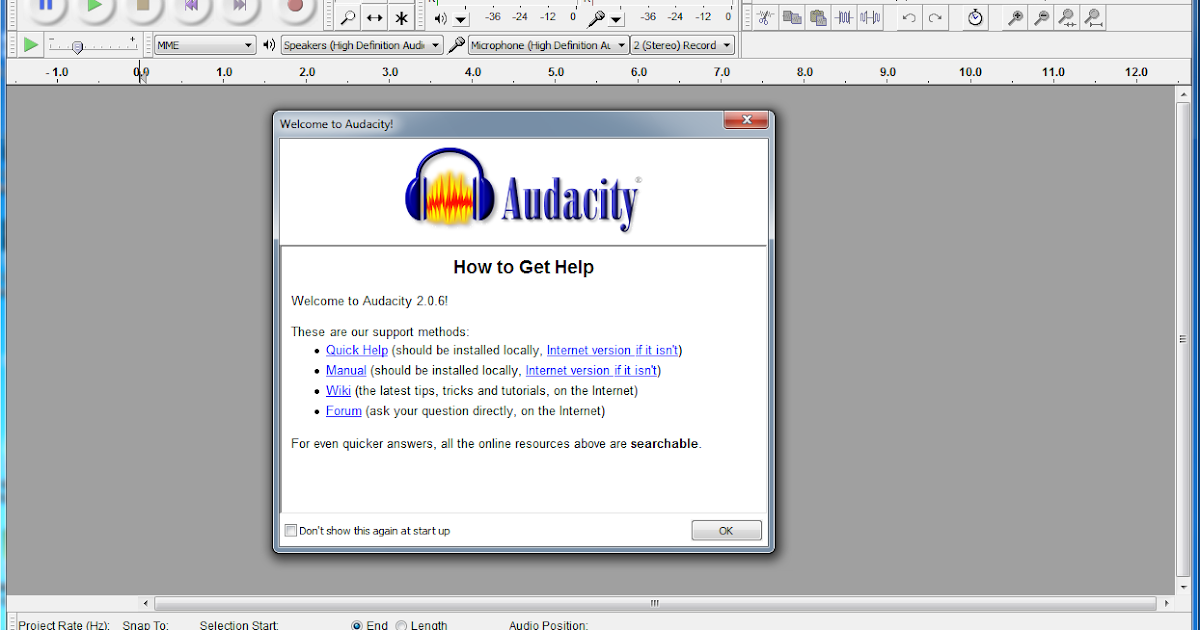Screen dimensions: 1200x630
Task: Open the Speakers output device dropdown
Action: click(x=362, y=45)
